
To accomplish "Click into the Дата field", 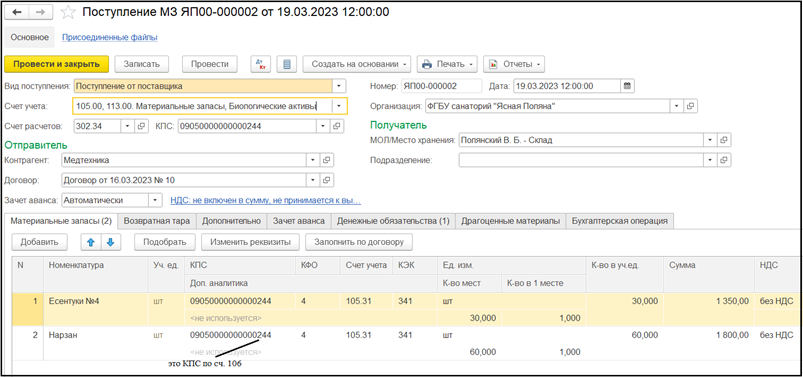I will 567,86.
